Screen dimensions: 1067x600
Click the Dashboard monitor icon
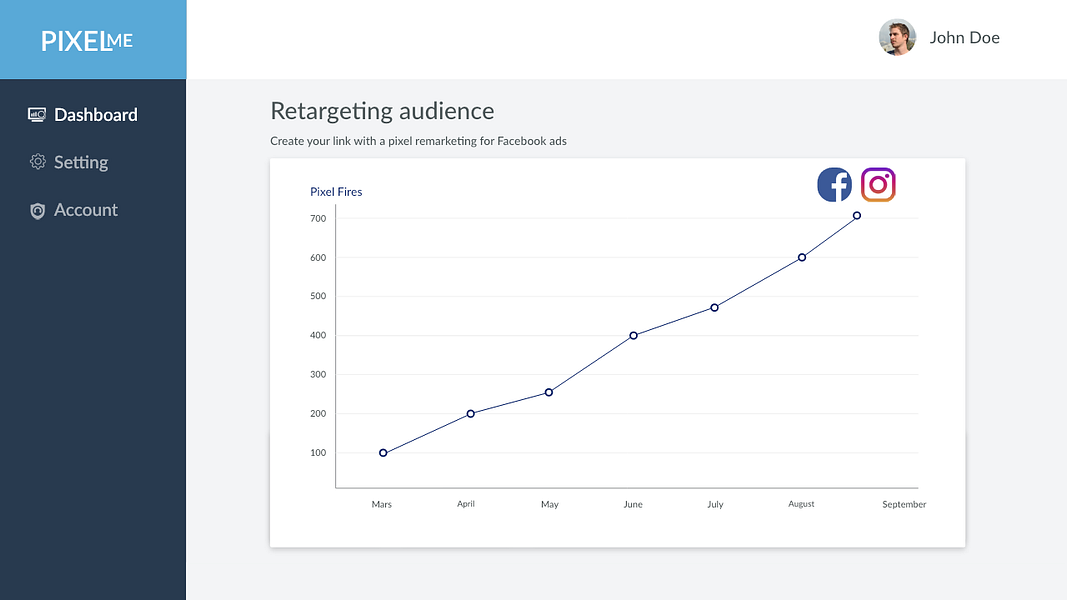[x=37, y=114]
